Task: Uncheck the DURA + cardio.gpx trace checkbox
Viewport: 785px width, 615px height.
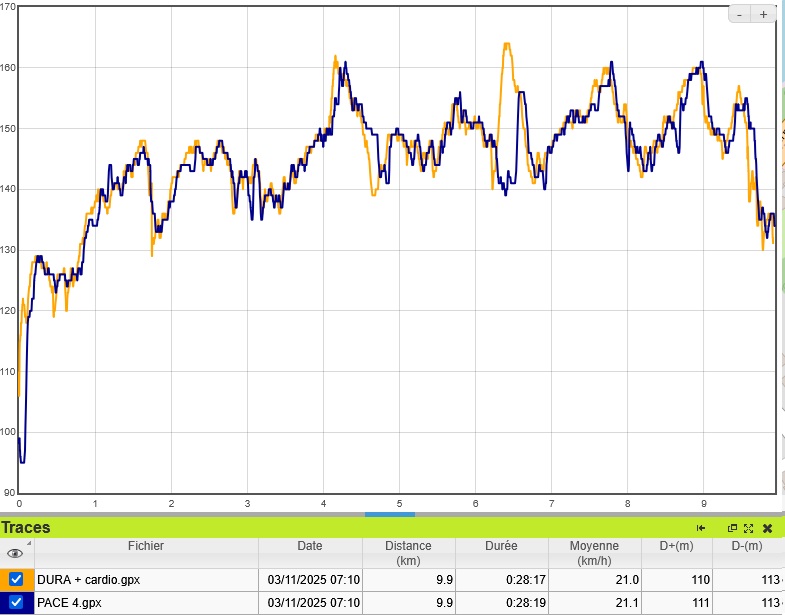Action: pos(16,579)
